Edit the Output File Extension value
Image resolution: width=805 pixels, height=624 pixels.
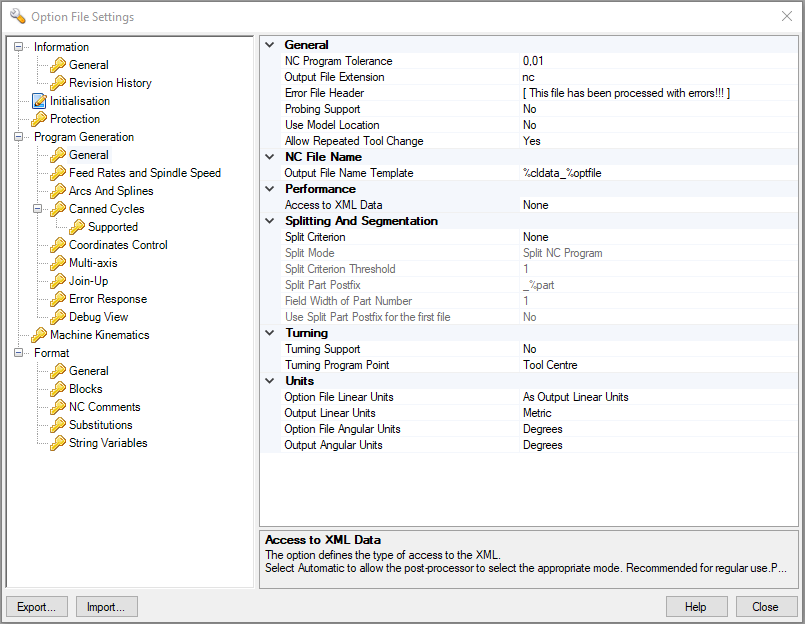click(650, 77)
